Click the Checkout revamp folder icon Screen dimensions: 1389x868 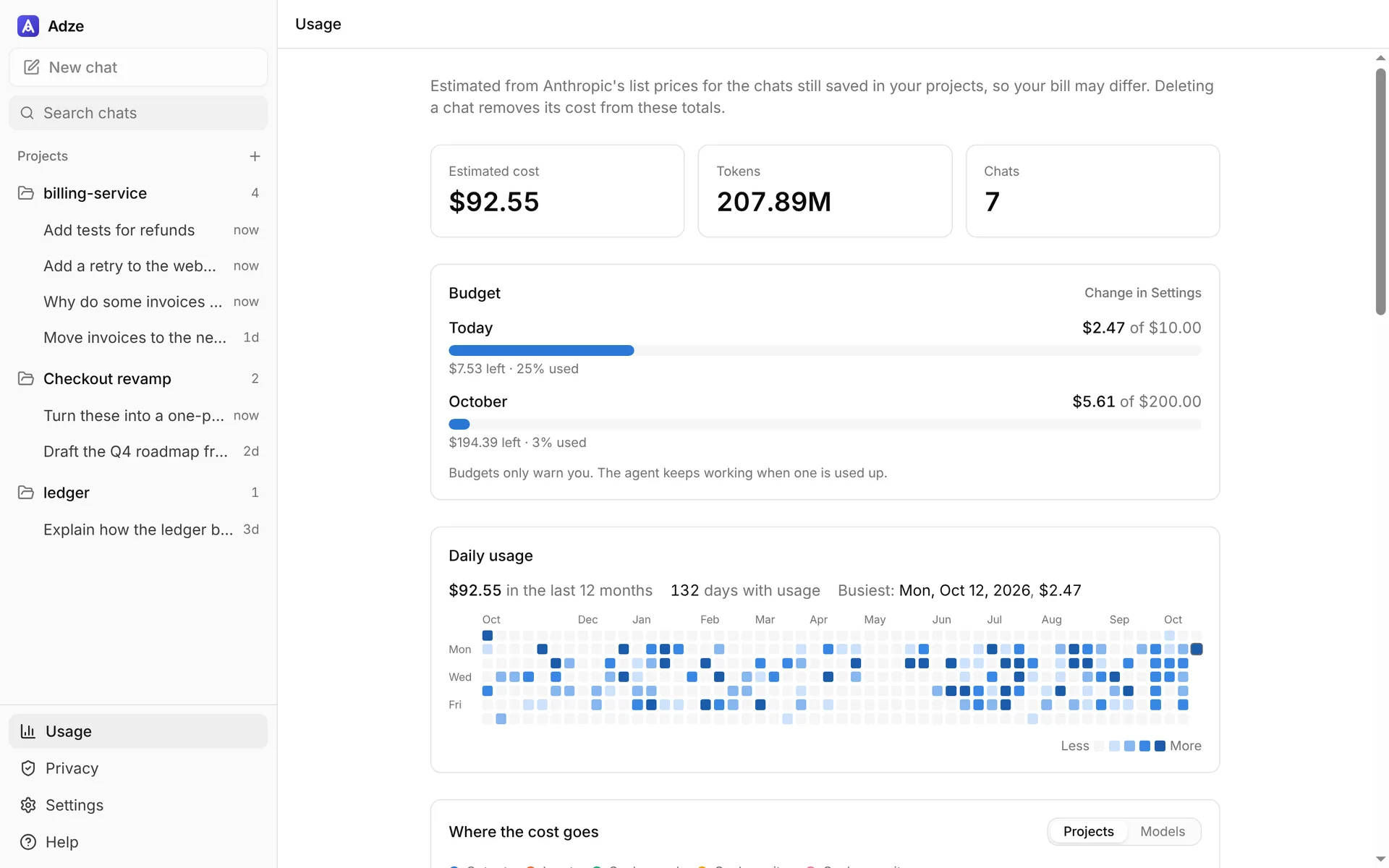[26, 378]
